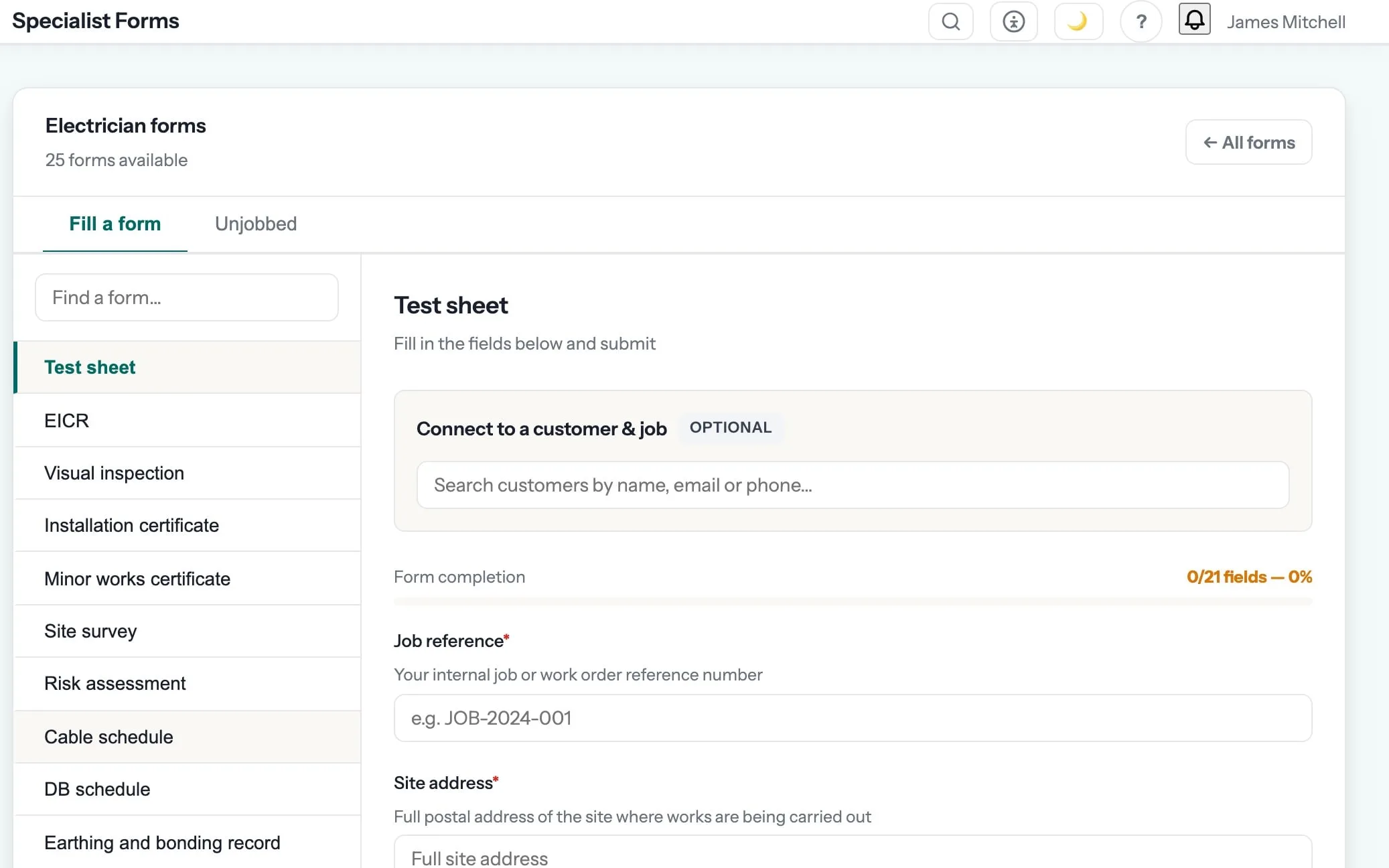Click the 25 forms available text
Image resolution: width=1389 pixels, height=868 pixels.
point(117,160)
